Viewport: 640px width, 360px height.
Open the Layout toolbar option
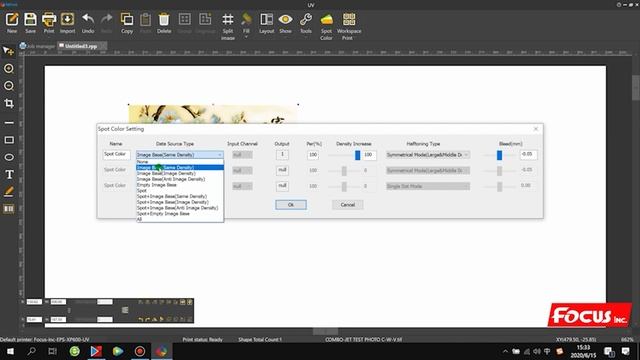pos(267,23)
